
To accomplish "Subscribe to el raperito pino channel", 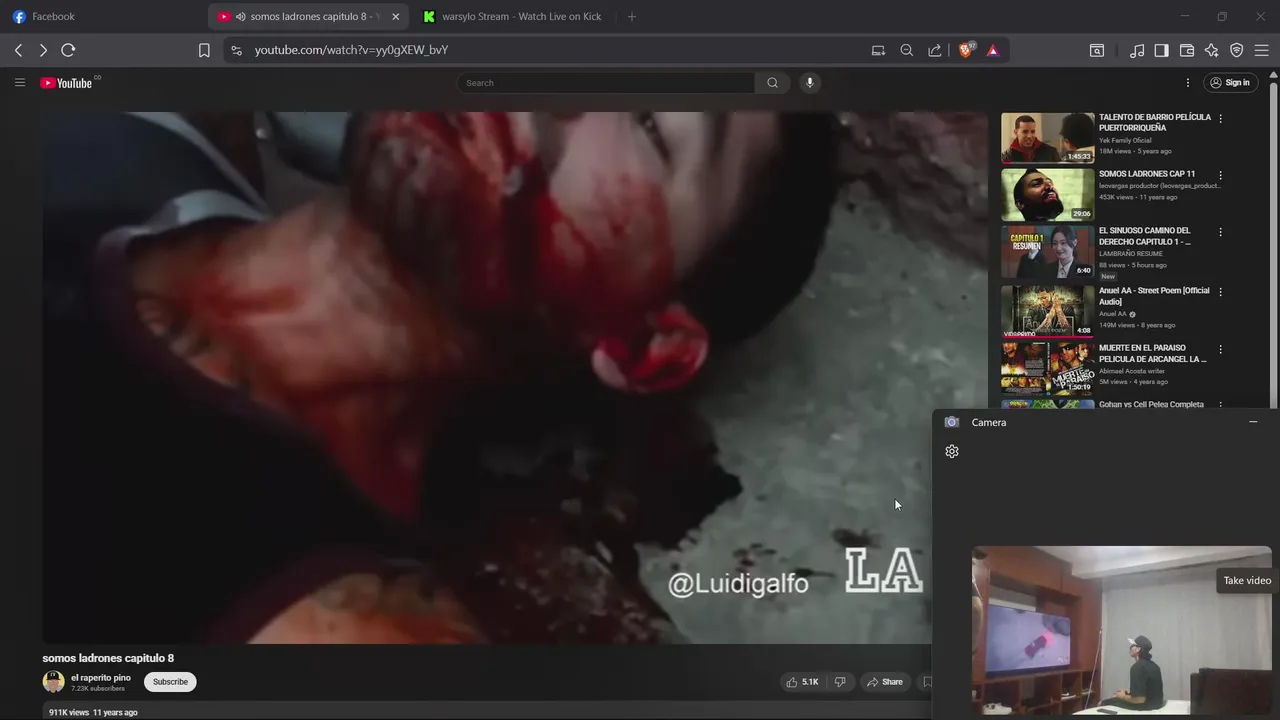I will (x=170, y=682).
